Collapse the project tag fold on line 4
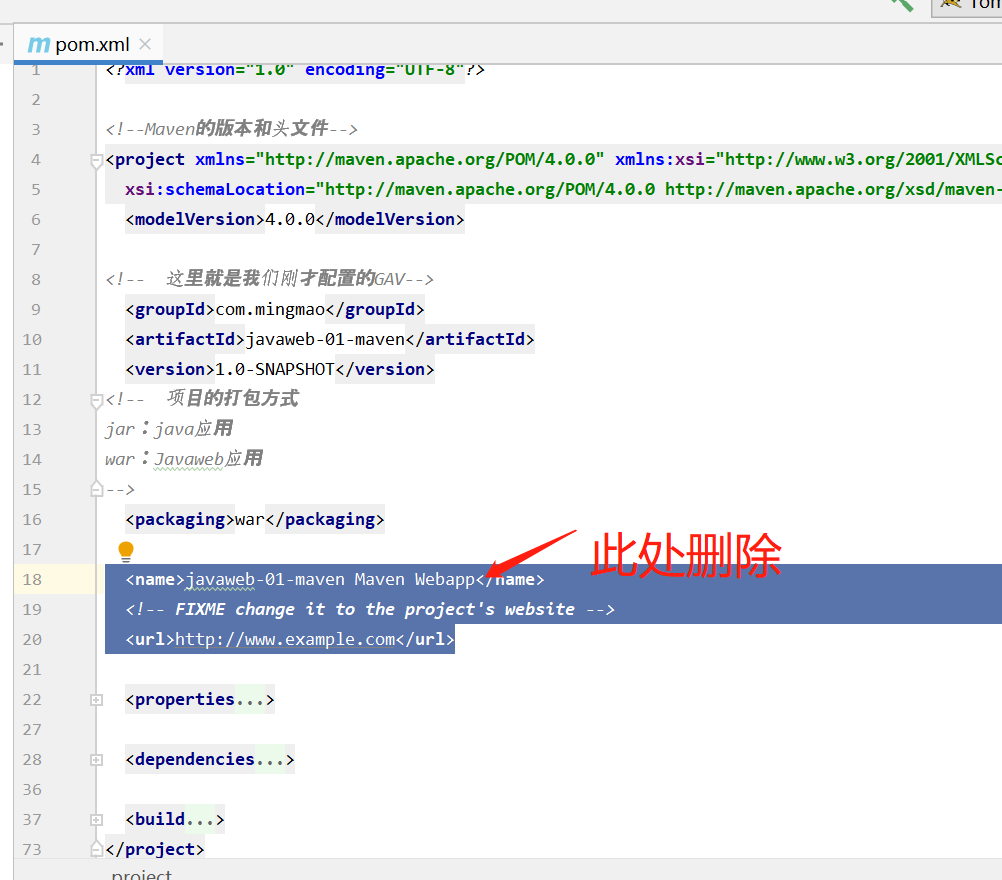Image resolution: width=1002 pixels, height=880 pixels. coord(96,160)
